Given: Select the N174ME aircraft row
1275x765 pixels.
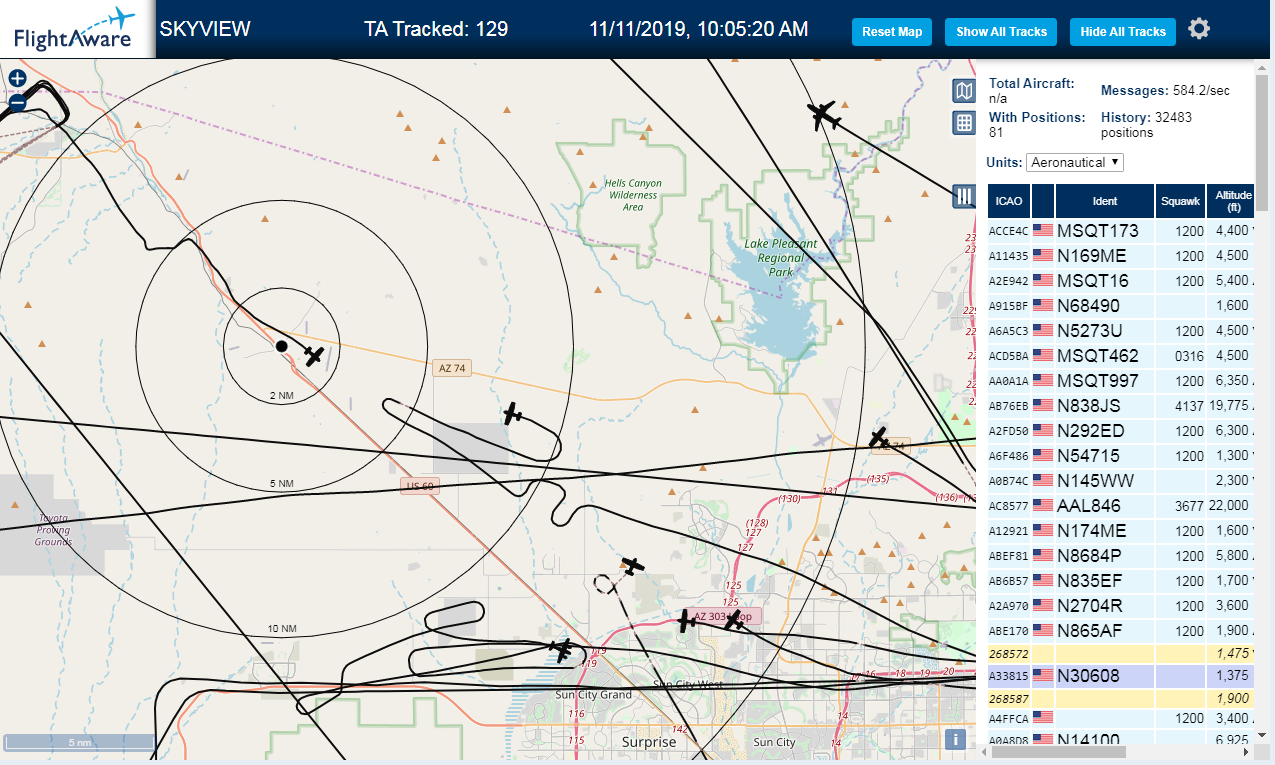Looking at the screenshot, I should 1121,531.
